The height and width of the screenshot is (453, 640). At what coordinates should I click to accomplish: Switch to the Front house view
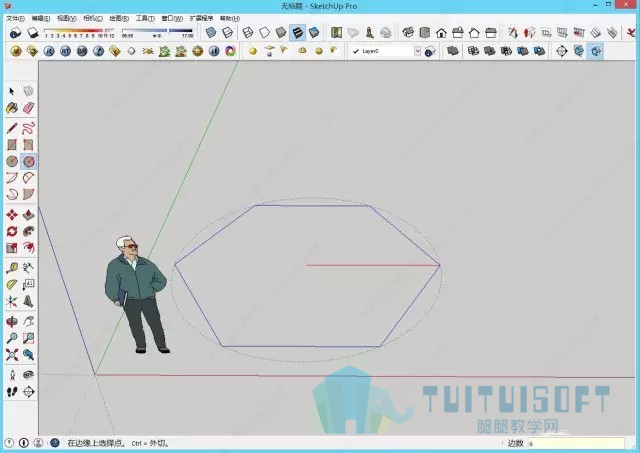click(441, 33)
